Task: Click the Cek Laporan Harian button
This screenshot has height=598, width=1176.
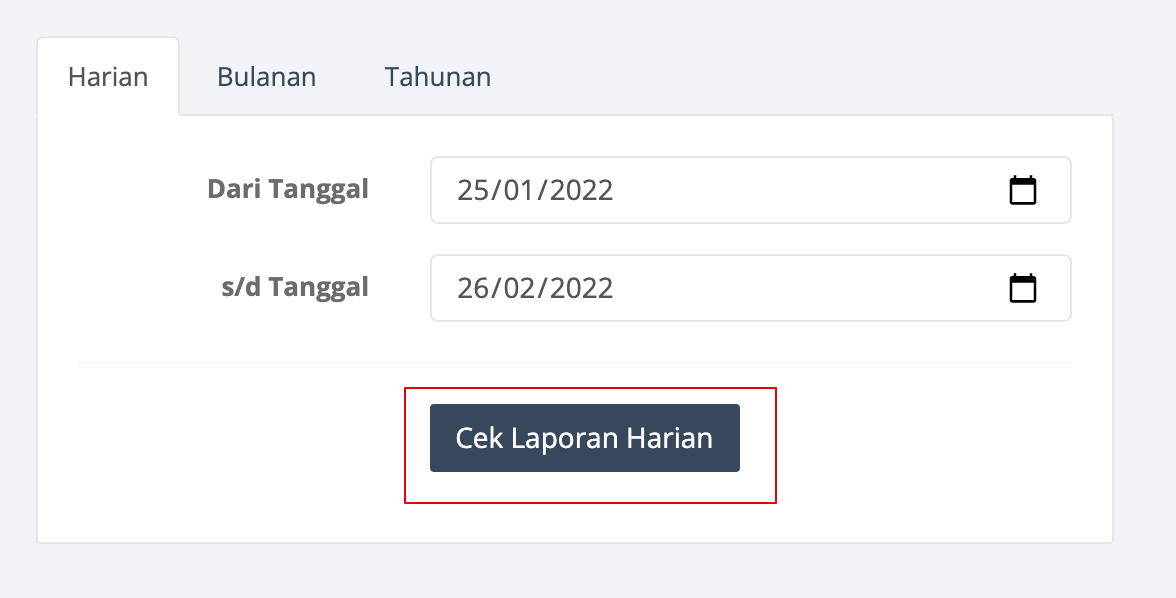Action: pos(585,438)
